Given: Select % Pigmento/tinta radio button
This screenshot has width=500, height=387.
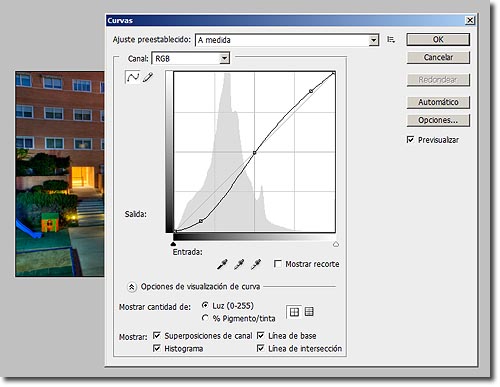Looking at the screenshot, I should click(205, 318).
